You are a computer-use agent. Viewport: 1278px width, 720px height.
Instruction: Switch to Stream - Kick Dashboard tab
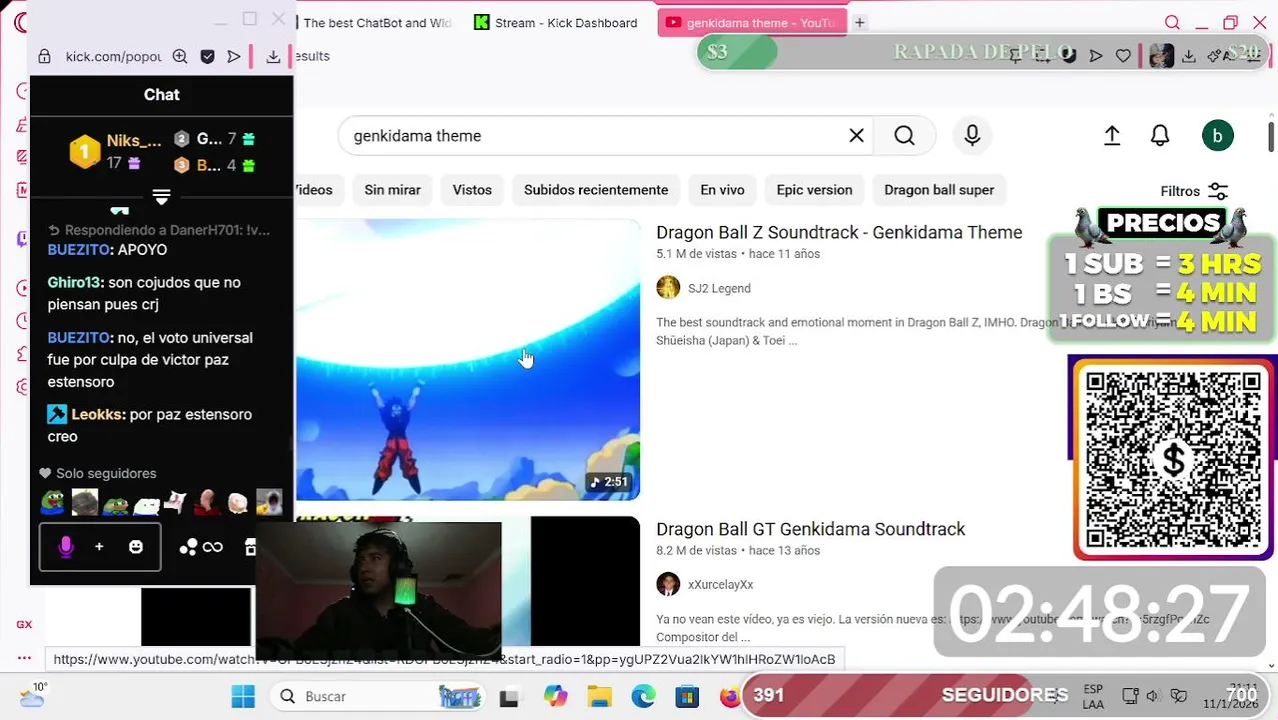pos(556,22)
